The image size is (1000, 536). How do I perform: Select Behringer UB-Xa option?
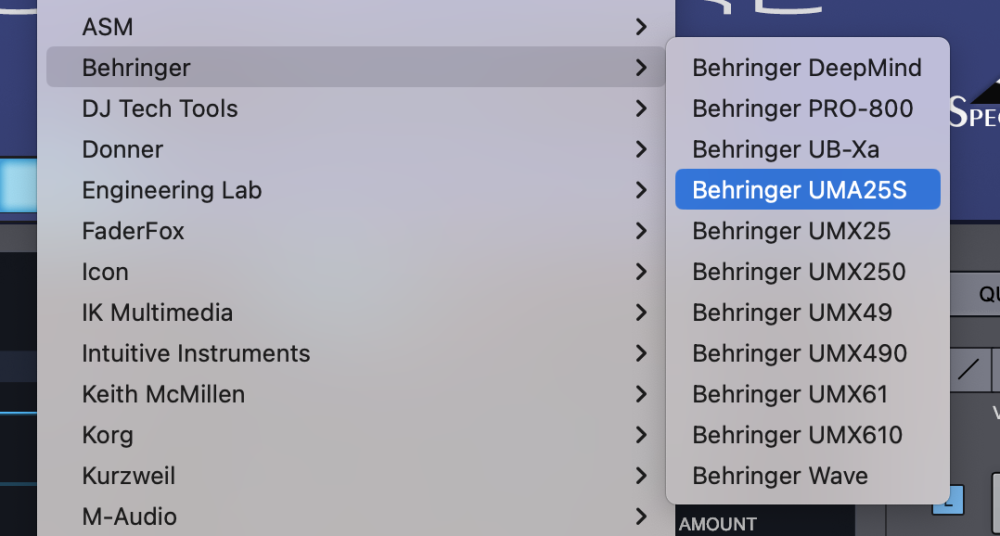click(x=786, y=150)
